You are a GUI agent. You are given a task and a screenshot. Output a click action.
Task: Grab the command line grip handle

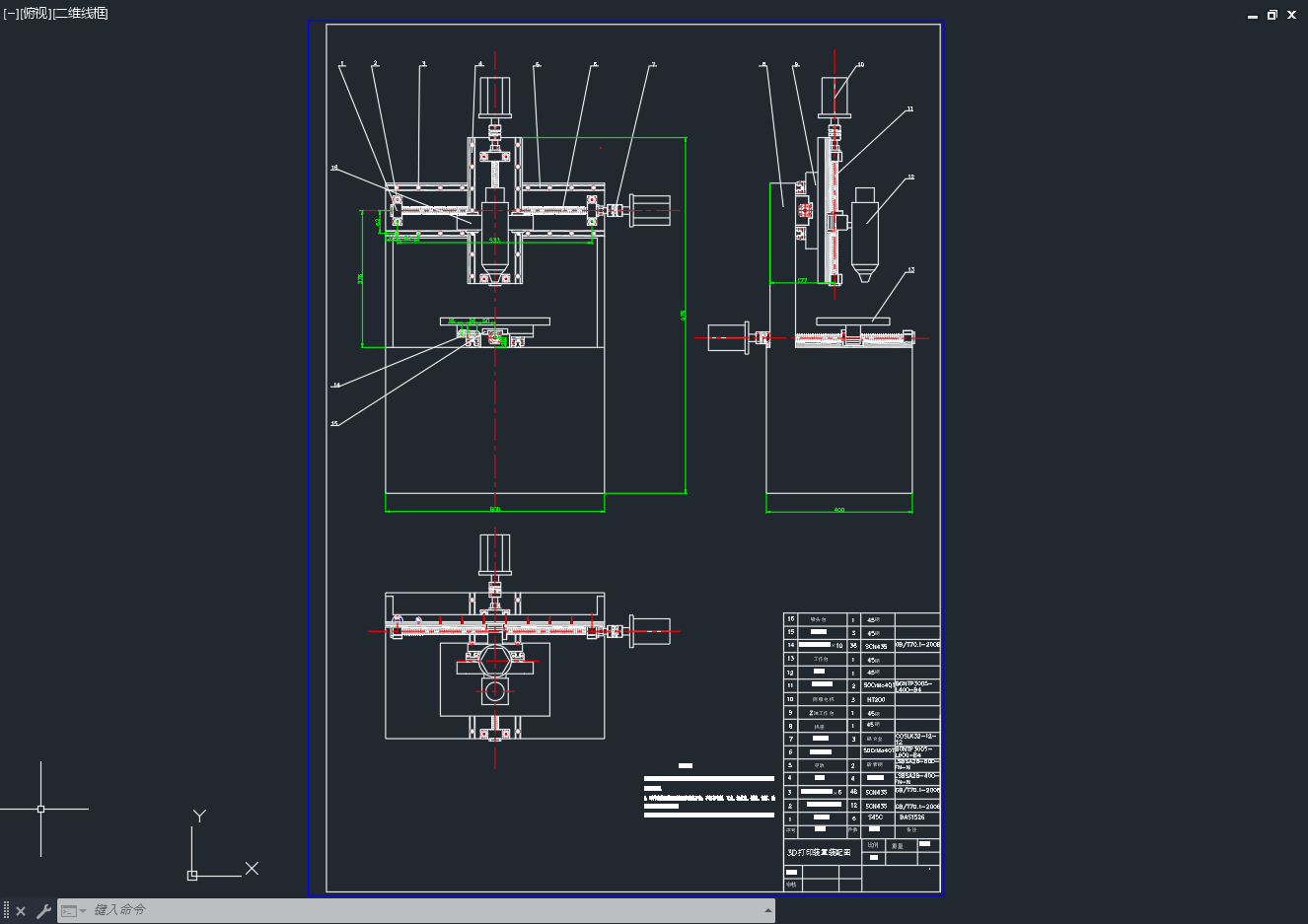pyautogui.click(x=6, y=911)
